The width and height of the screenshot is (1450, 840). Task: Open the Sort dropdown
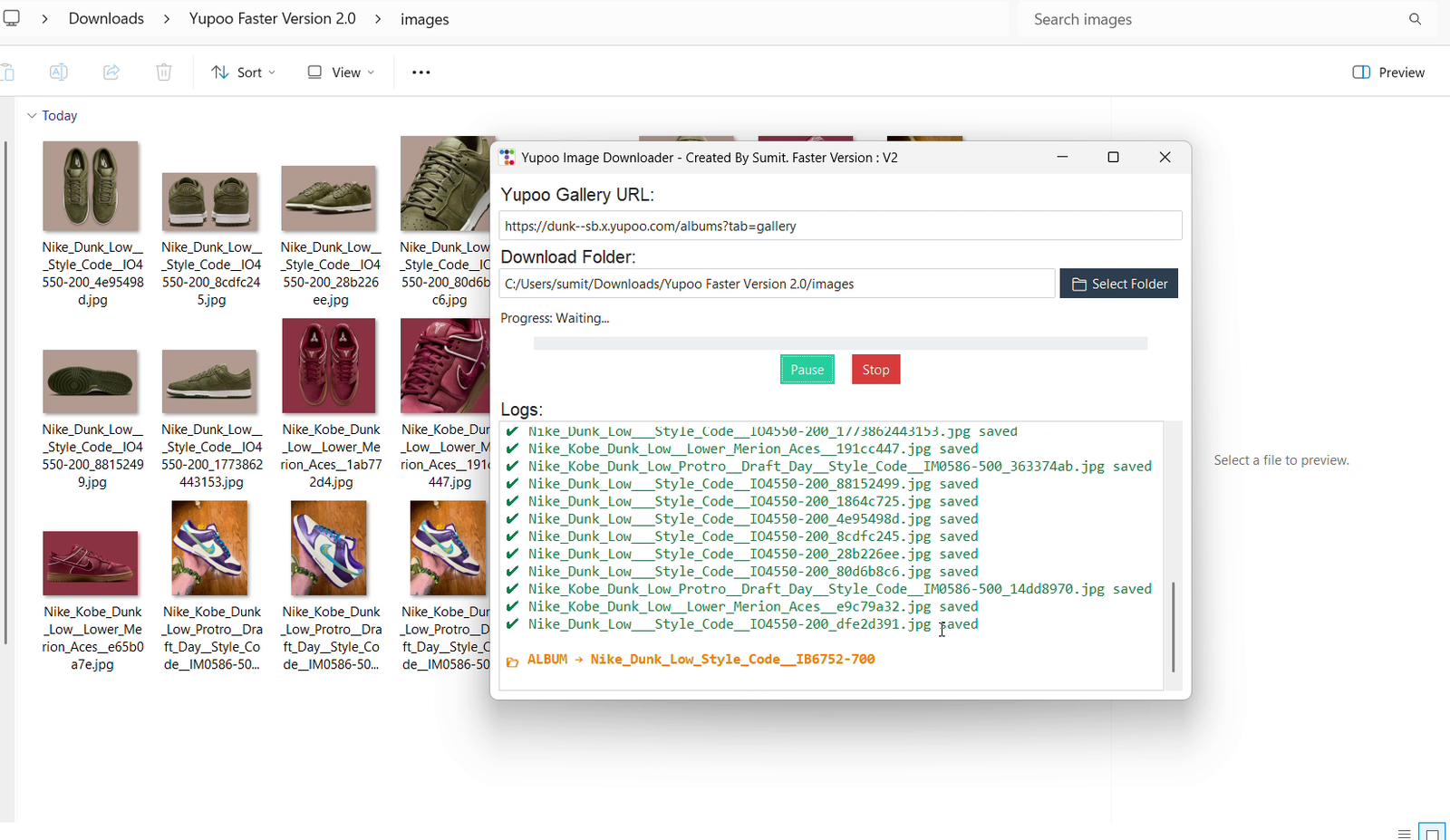pos(244,72)
